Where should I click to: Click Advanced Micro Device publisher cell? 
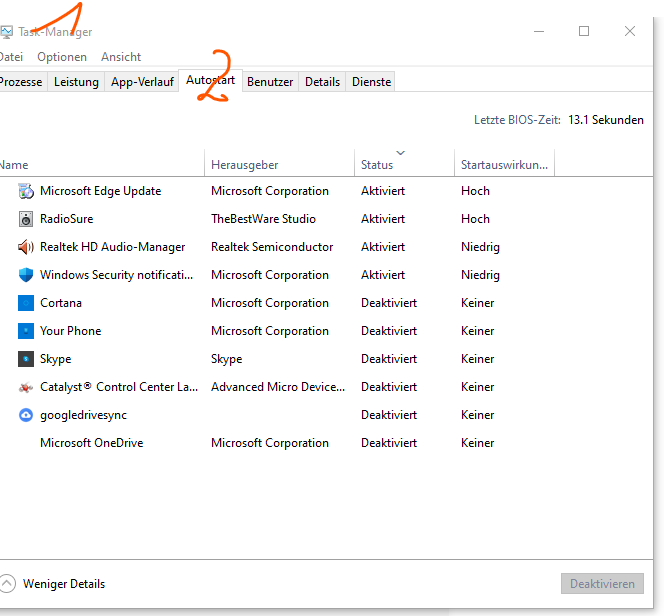[x=278, y=387]
